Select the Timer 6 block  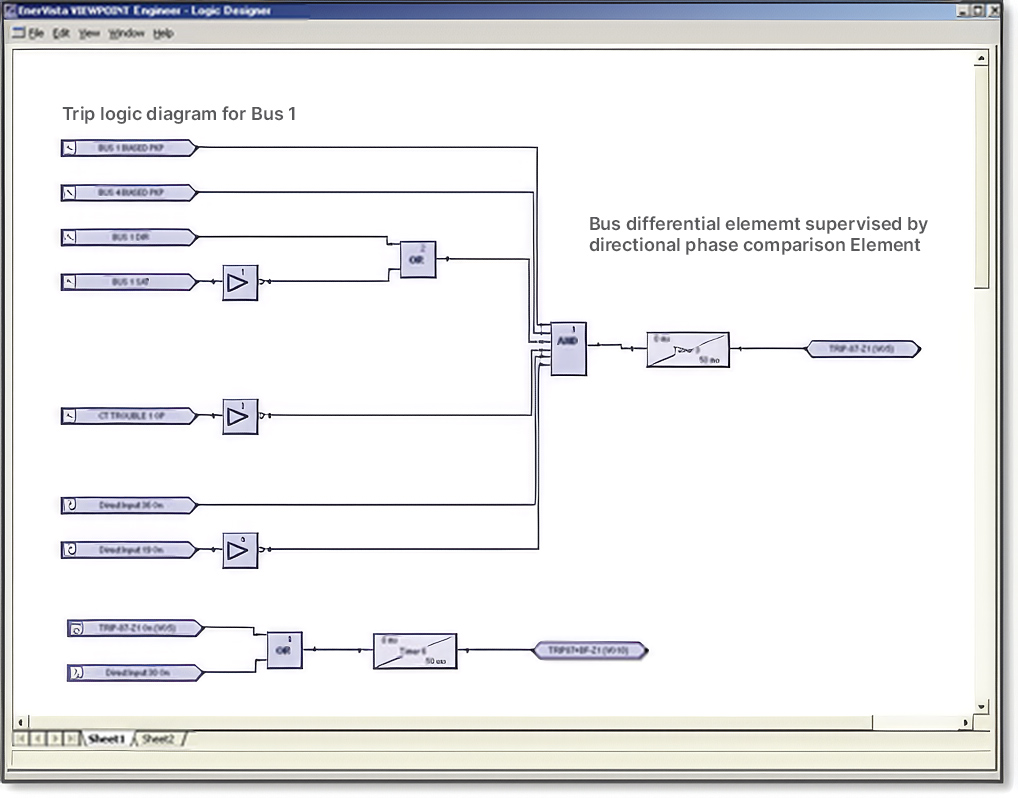tap(415, 651)
